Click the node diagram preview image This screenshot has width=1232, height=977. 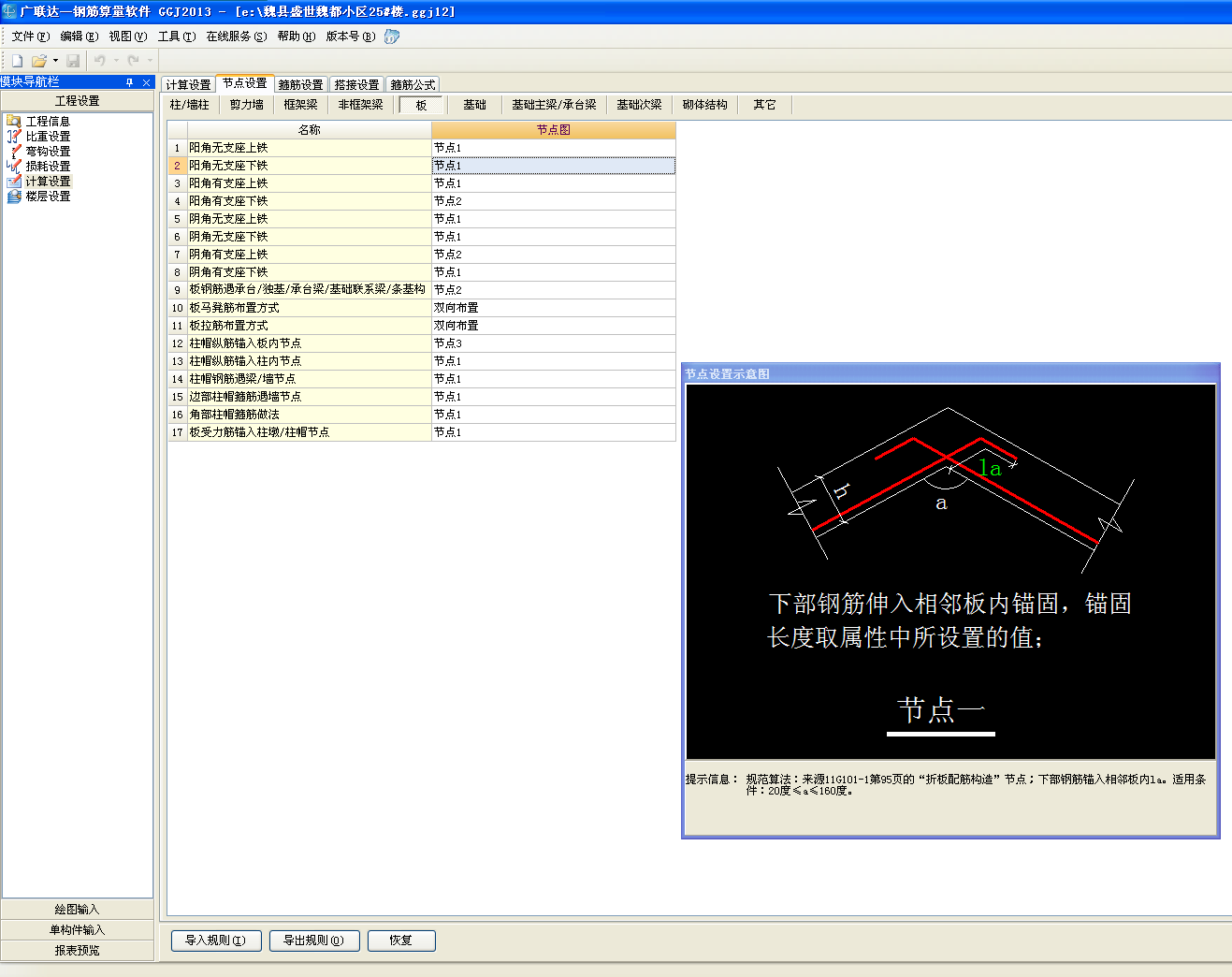coord(950,572)
